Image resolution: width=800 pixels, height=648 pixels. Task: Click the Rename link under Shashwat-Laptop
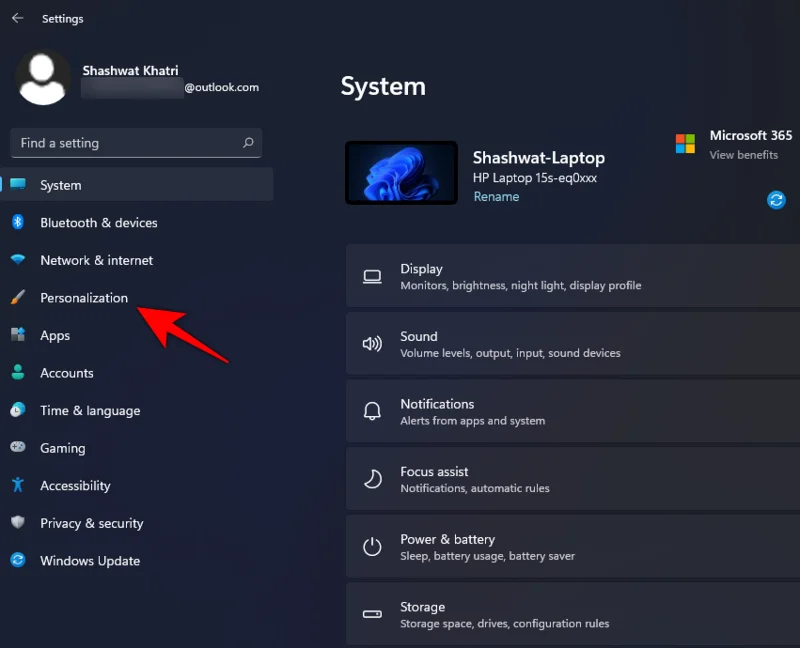point(496,197)
